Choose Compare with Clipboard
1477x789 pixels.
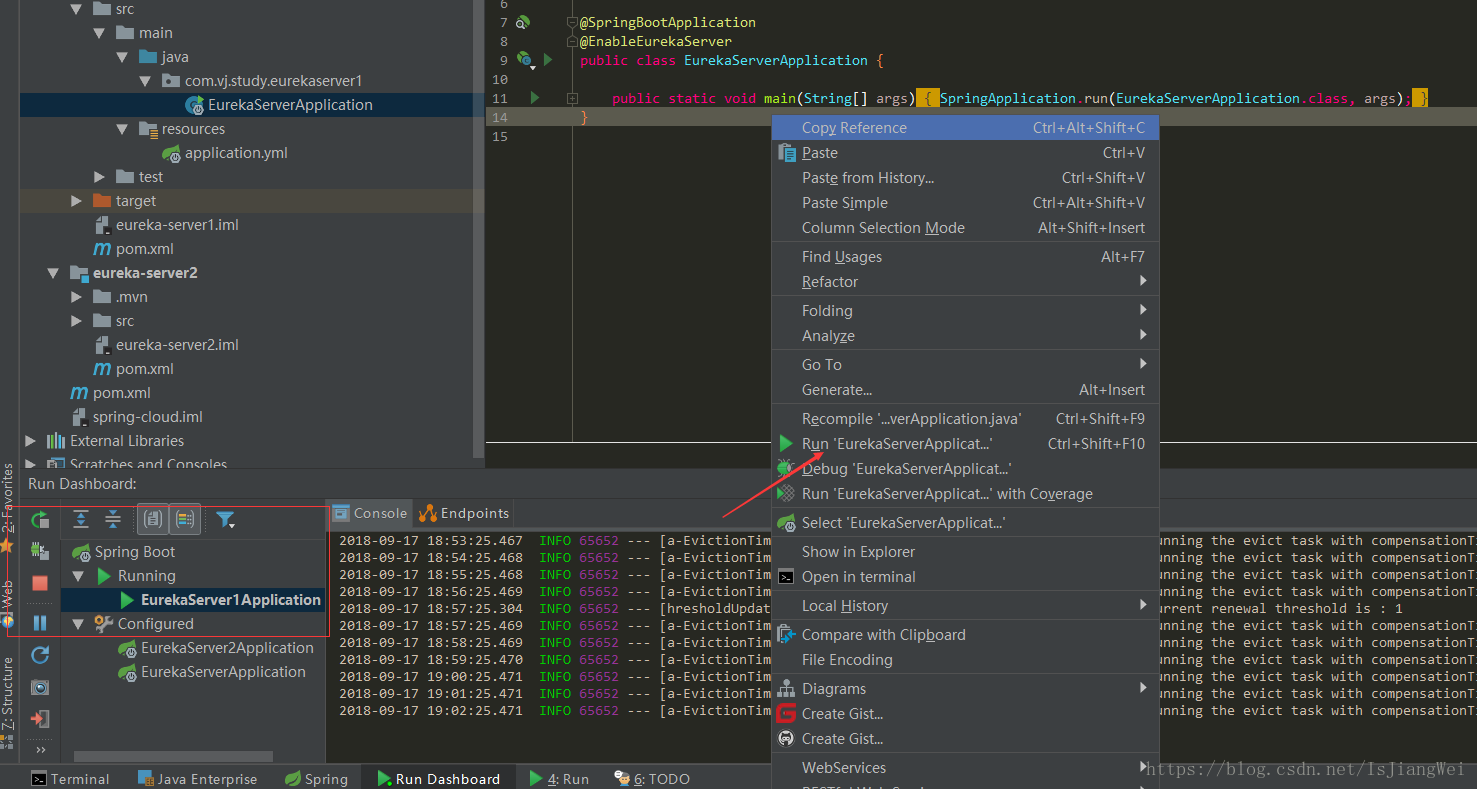966,635
